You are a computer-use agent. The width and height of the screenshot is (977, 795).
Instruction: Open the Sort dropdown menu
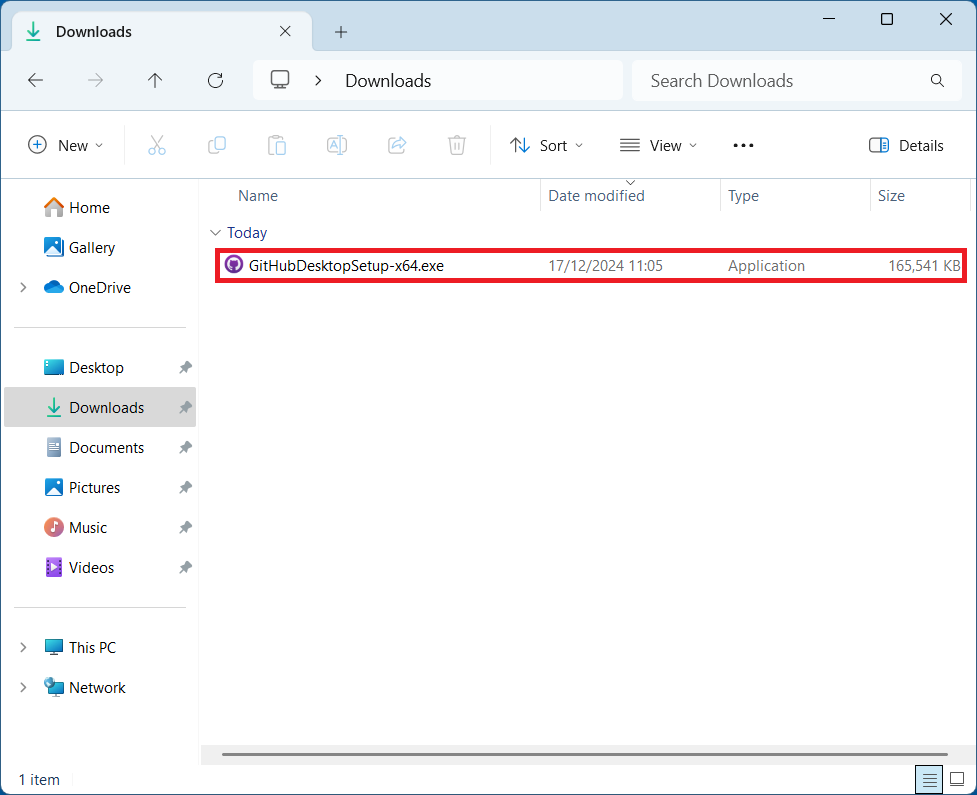coord(546,145)
